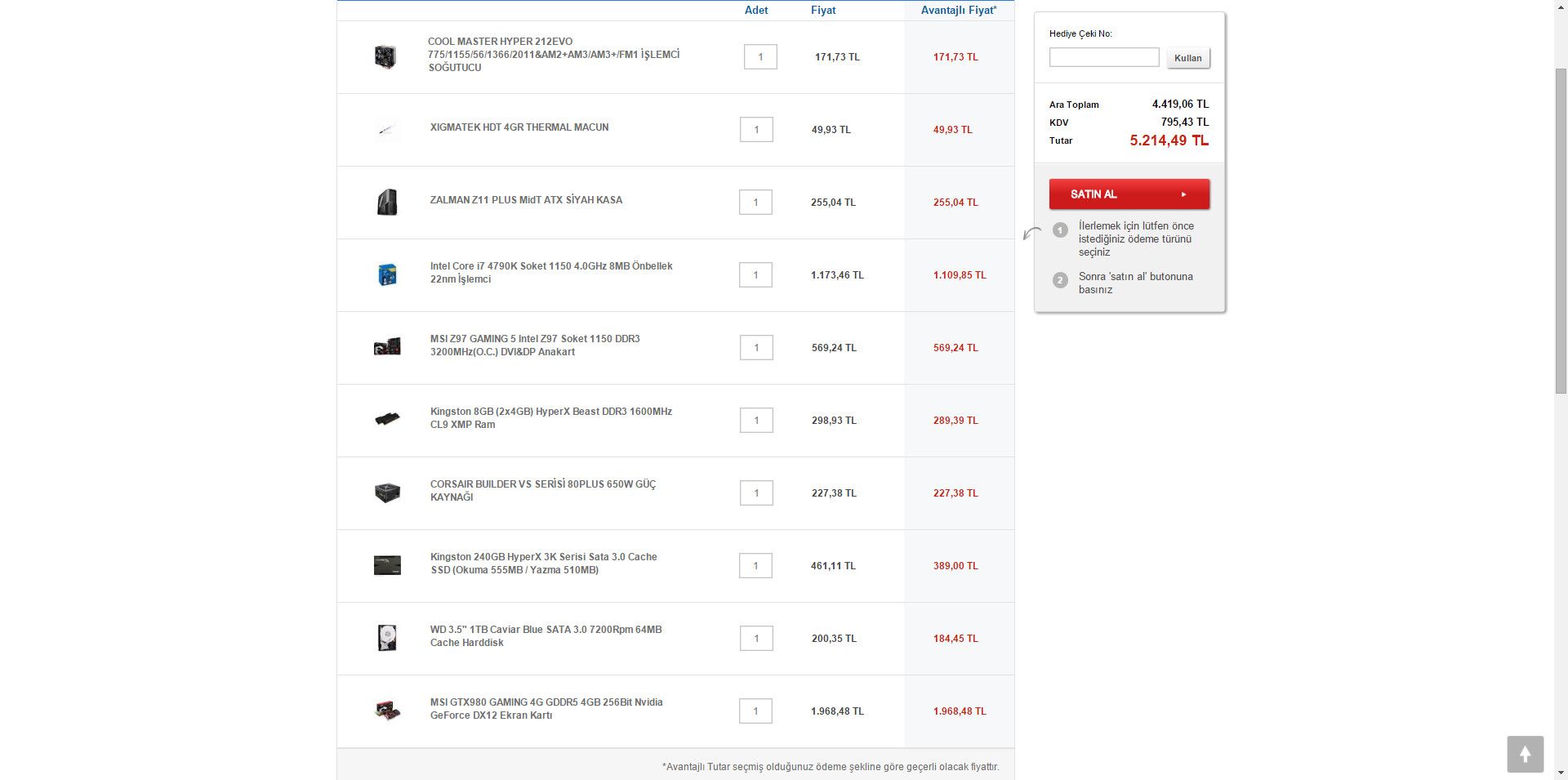Open the MSI GTX980 GAMING 4G product link
Image resolution: width=1568 pixels, height=780 pixels.
[x=546, y=709]
